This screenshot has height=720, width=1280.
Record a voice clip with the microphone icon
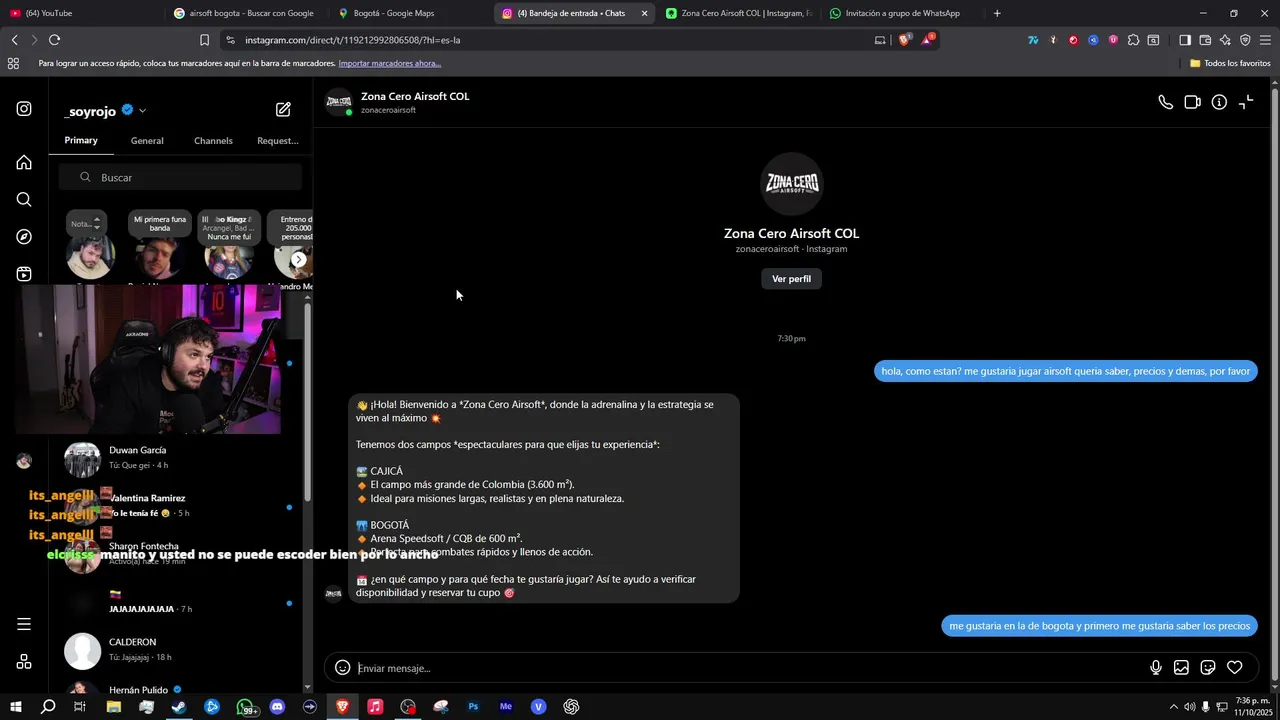[1156, 668]
